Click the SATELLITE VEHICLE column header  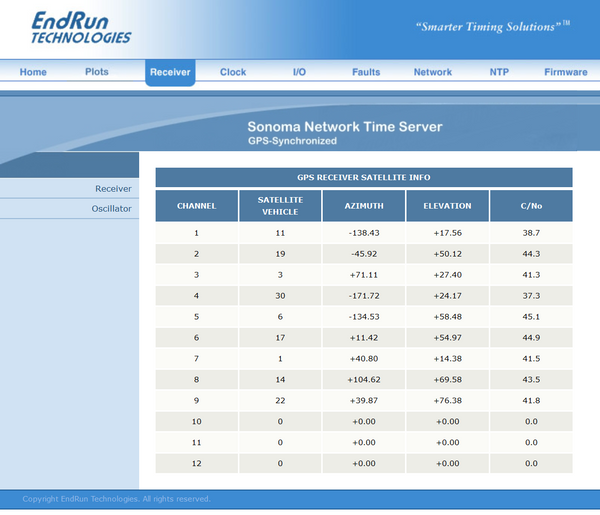280,206
